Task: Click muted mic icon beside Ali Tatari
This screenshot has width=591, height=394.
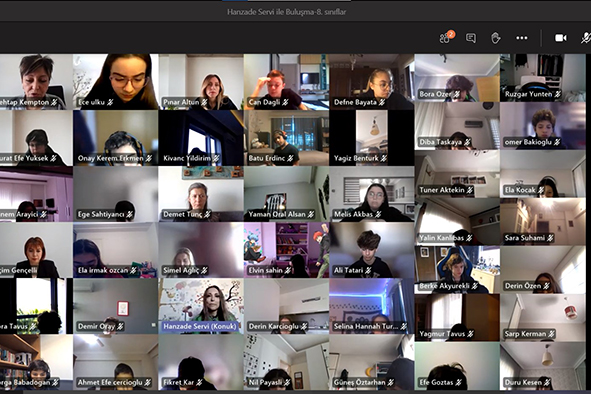Action: click(368, 270)
